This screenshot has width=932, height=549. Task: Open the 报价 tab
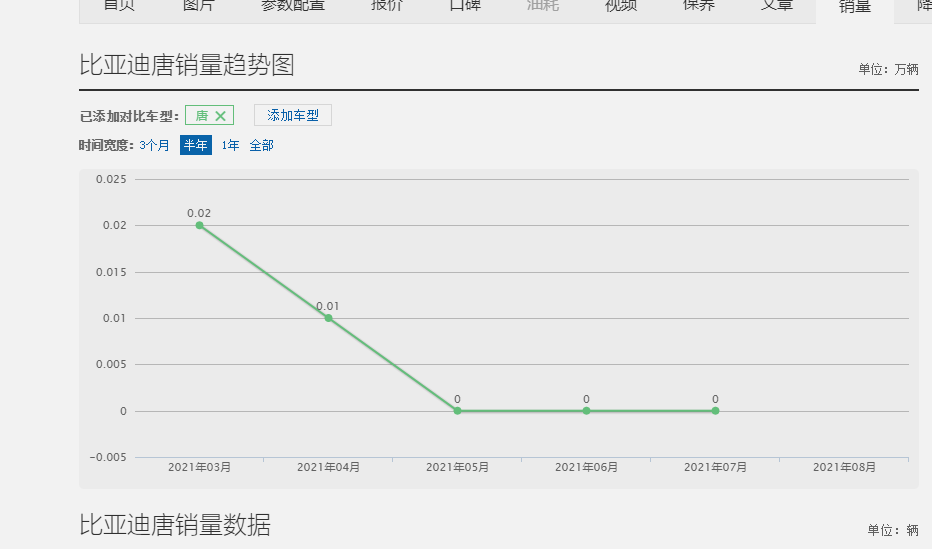tap(387, 6)
